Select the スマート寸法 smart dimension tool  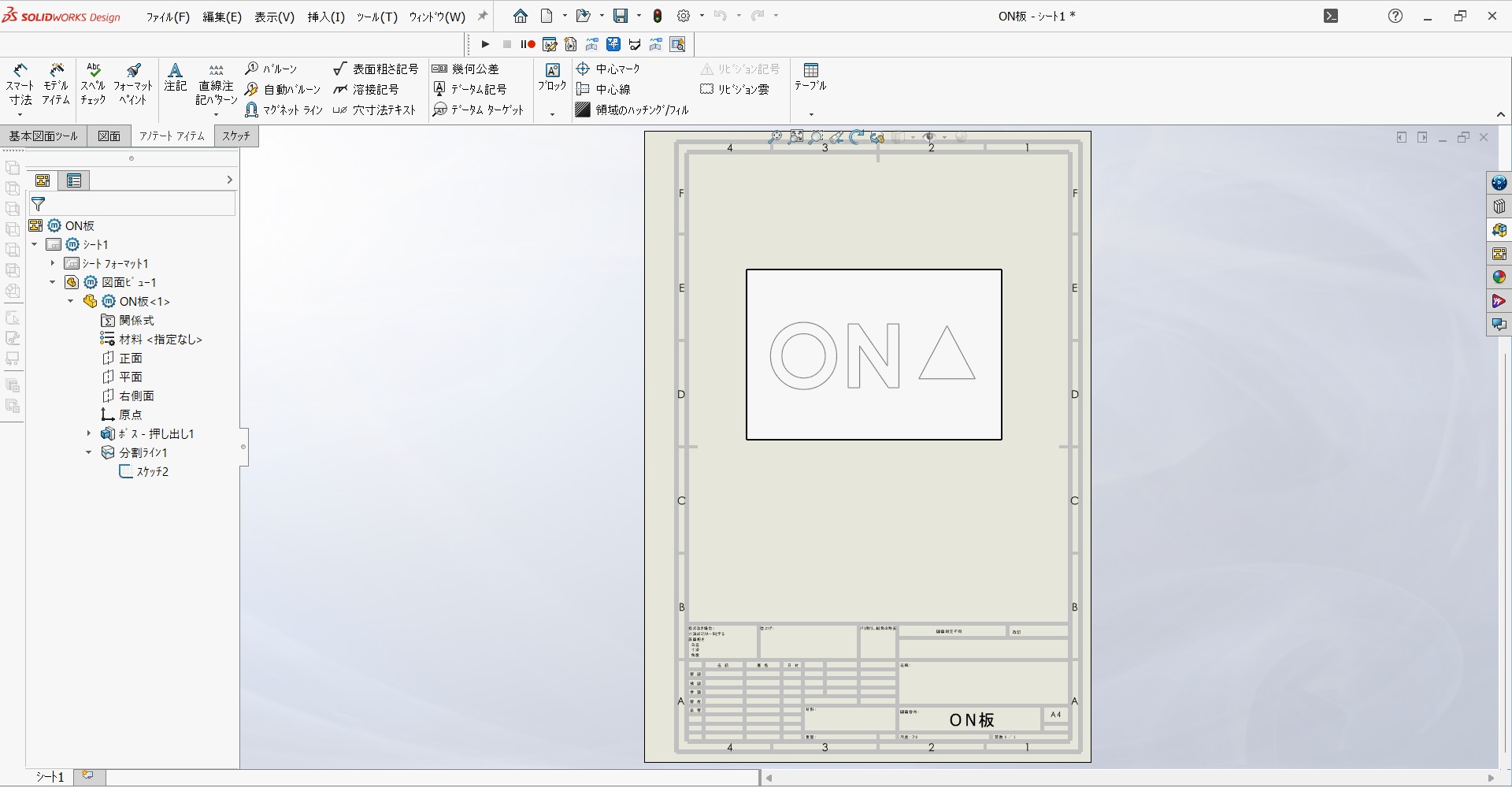(x=20, y=84)
